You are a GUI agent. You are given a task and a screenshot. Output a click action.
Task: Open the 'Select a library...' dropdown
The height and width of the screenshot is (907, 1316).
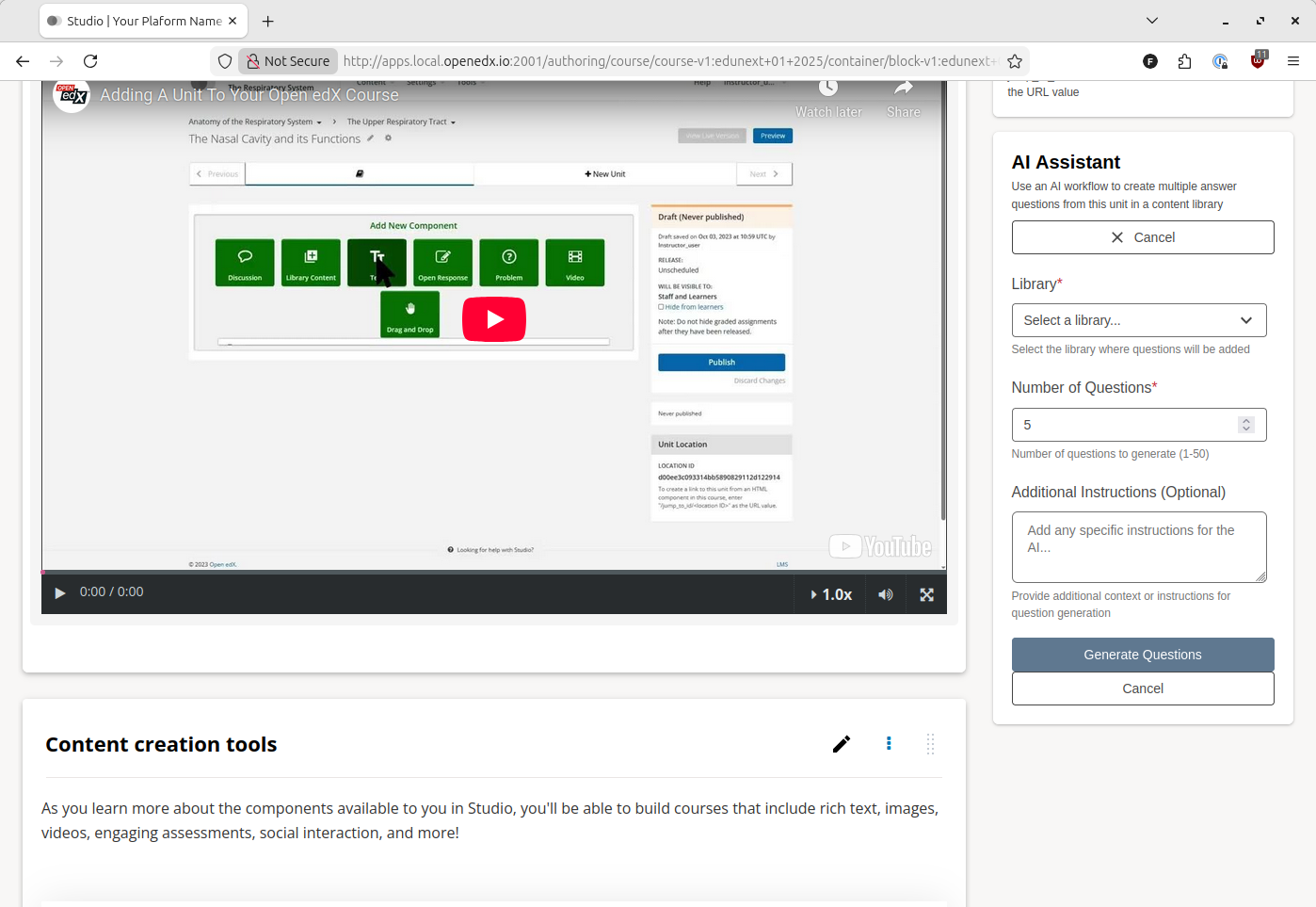pos(1139,320)
